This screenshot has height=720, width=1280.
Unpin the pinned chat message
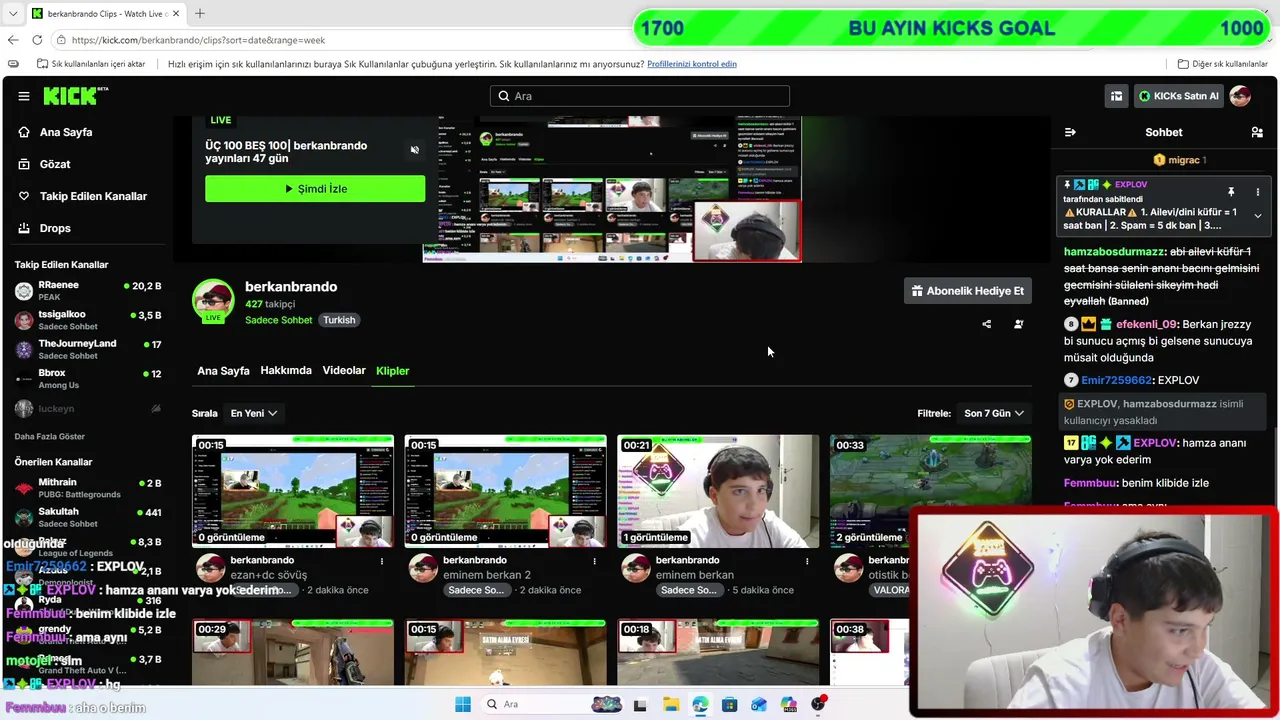click(1231, 192)
